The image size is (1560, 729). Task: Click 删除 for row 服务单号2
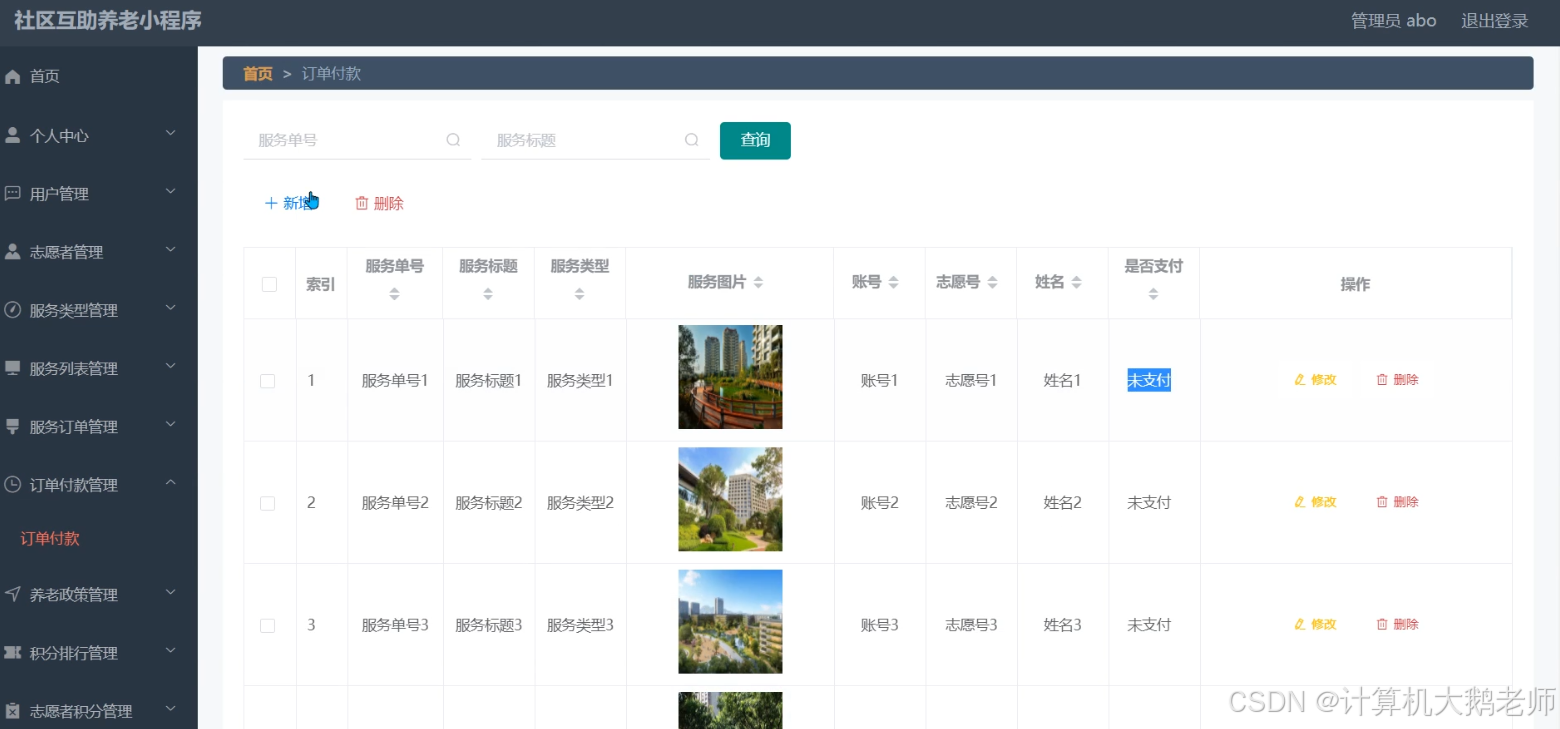coord(1397,502)
